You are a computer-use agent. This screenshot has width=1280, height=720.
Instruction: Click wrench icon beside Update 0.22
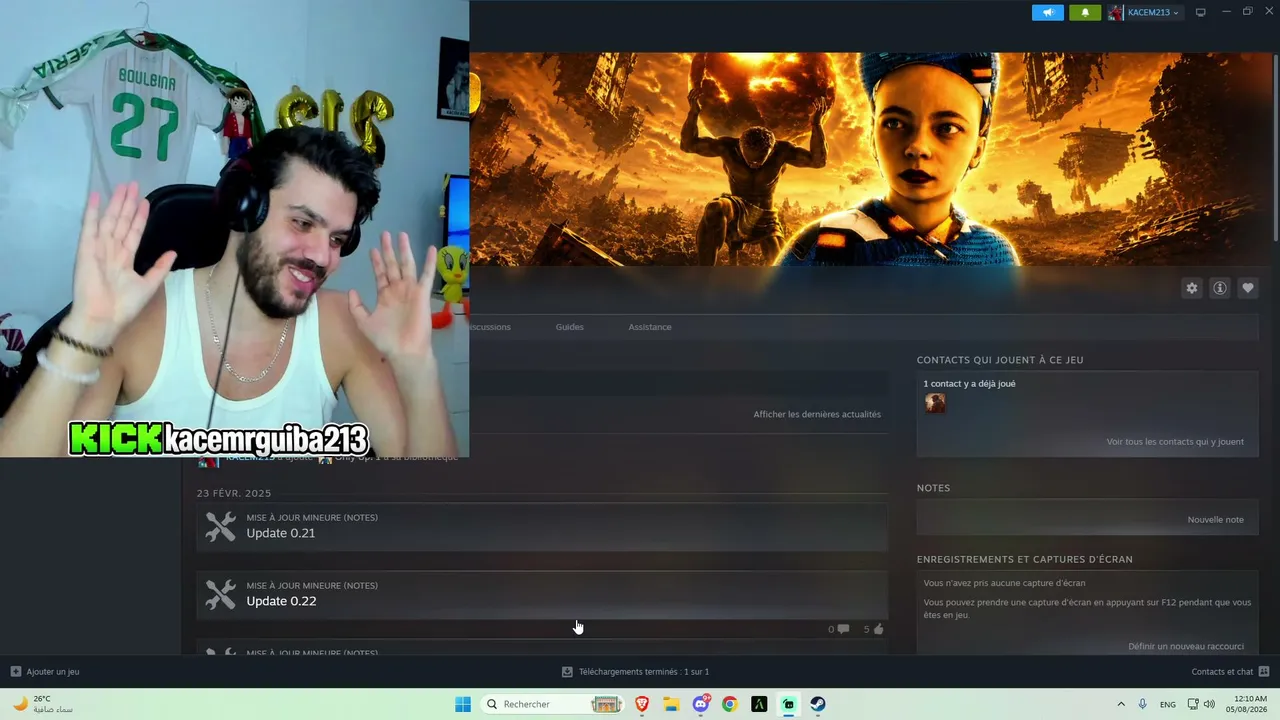click(220, 594)
